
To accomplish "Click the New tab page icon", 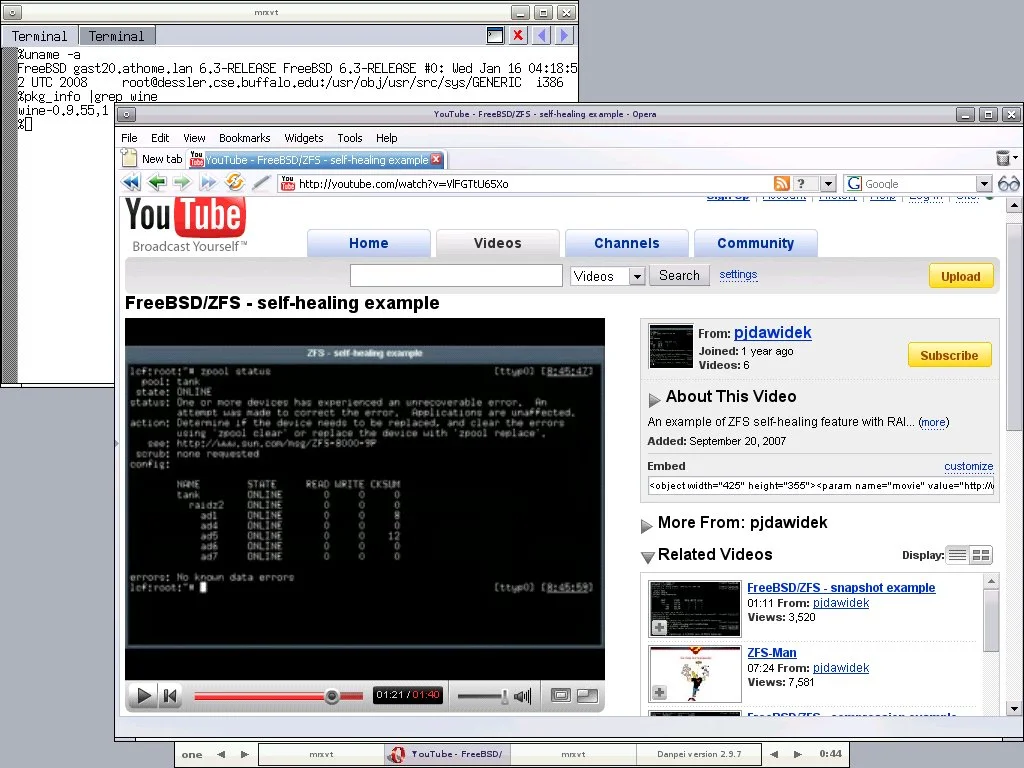I will click(129, 159).
